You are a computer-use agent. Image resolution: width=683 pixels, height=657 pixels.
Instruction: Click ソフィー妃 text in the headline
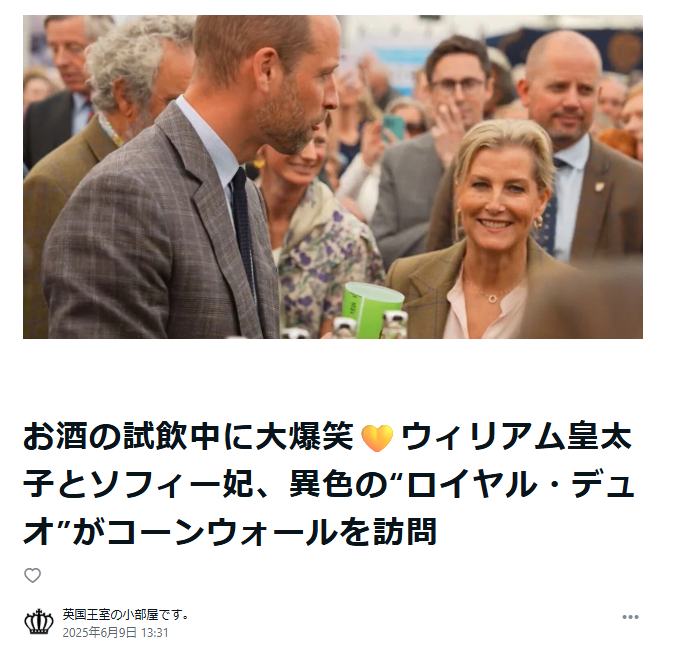pyautogui.click(x=172, y=484)
